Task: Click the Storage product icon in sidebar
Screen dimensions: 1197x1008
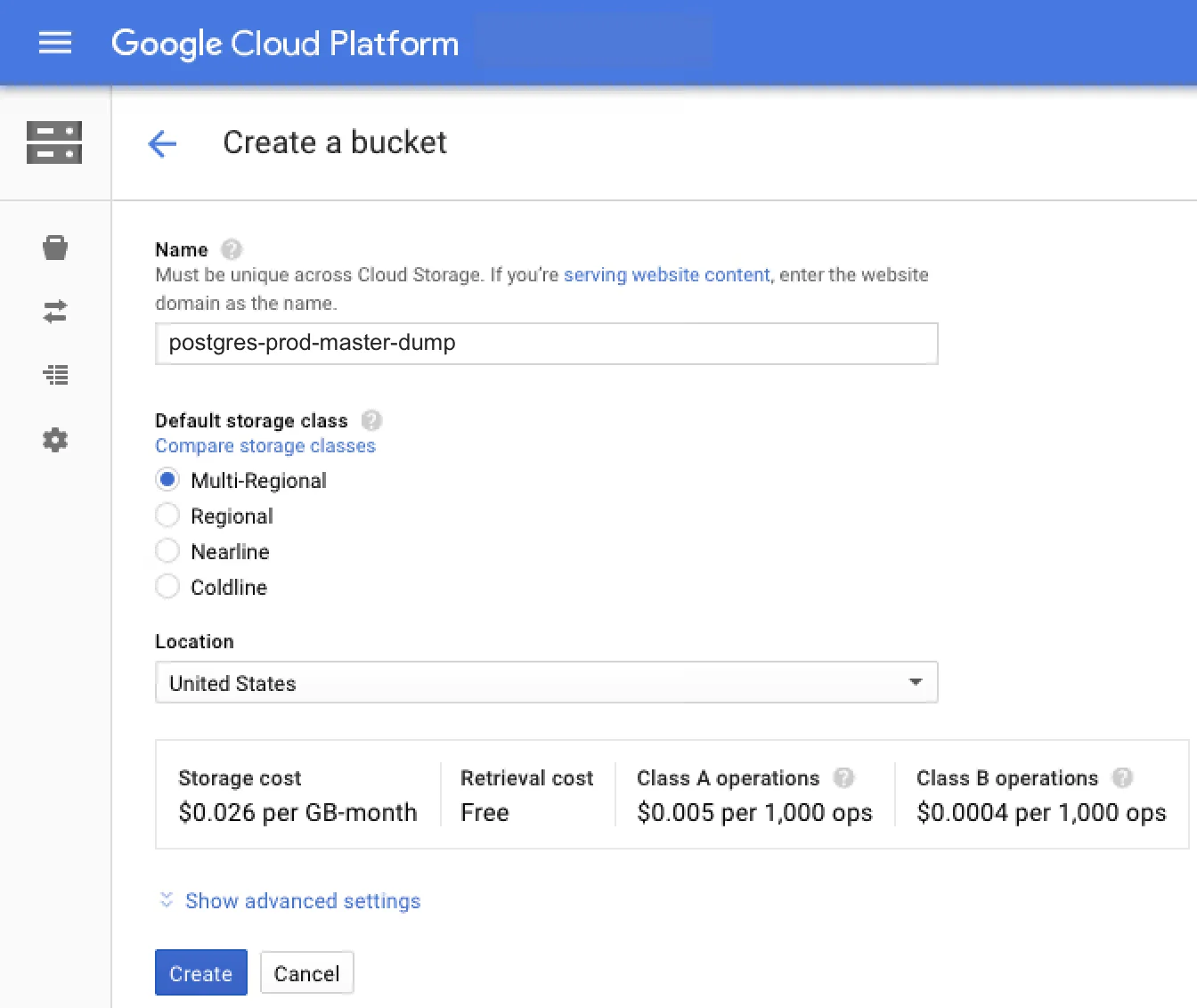Action: [x=54, y=142]
